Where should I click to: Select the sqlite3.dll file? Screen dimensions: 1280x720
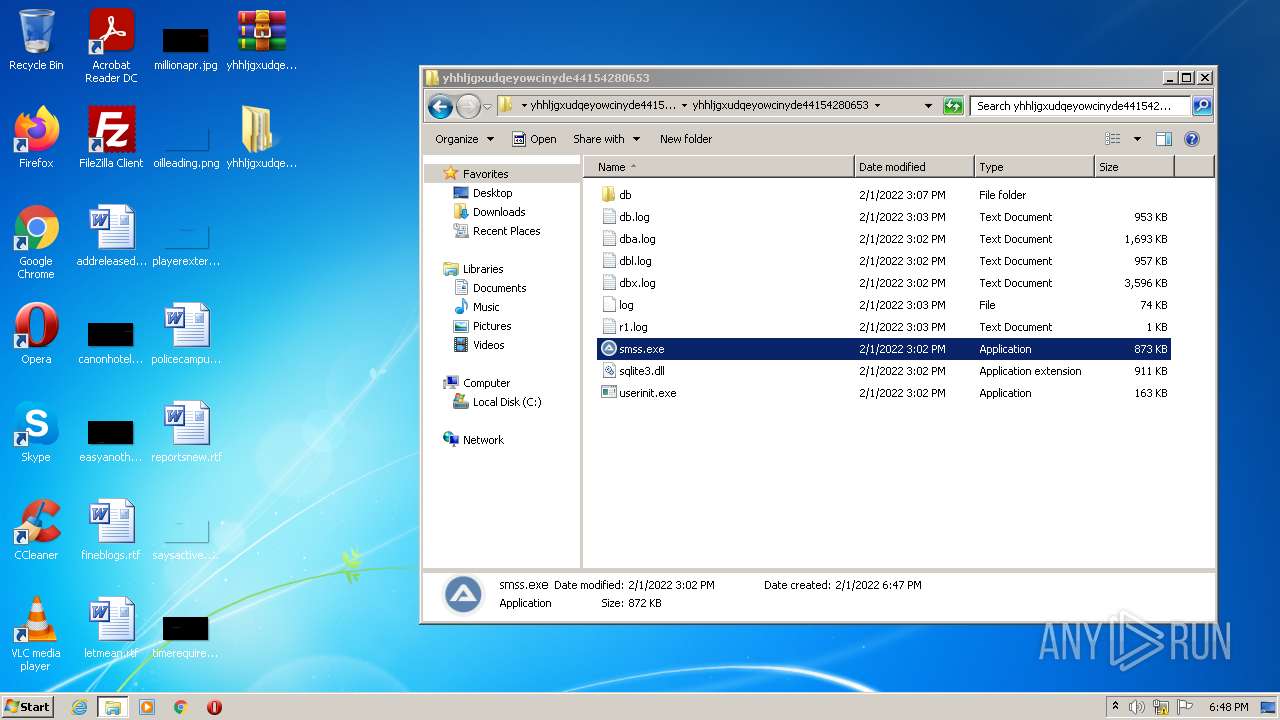coord(884,371)
